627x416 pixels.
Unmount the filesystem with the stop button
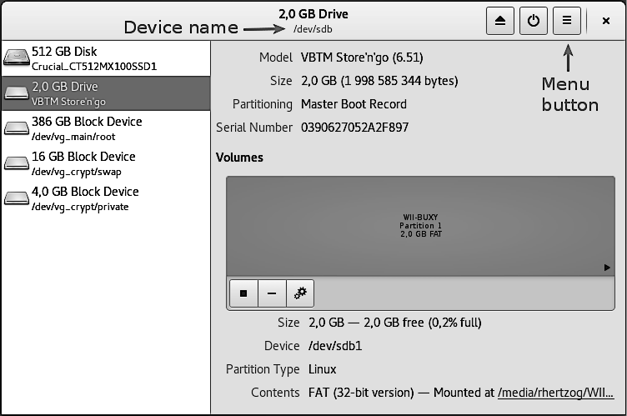[243, 294]
